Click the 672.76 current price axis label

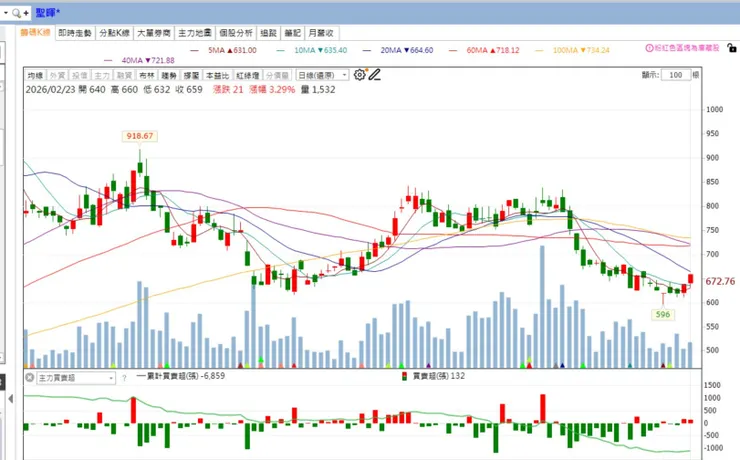pos(720,281)
